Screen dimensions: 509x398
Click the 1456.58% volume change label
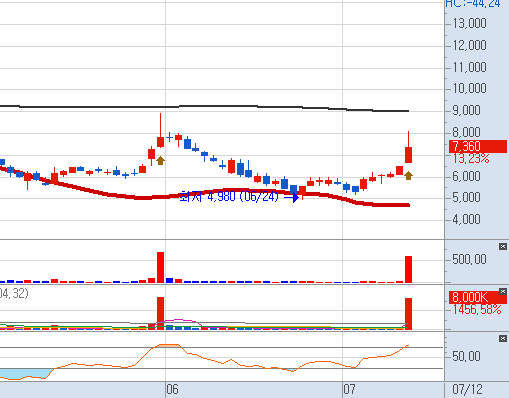click(477, 310)
